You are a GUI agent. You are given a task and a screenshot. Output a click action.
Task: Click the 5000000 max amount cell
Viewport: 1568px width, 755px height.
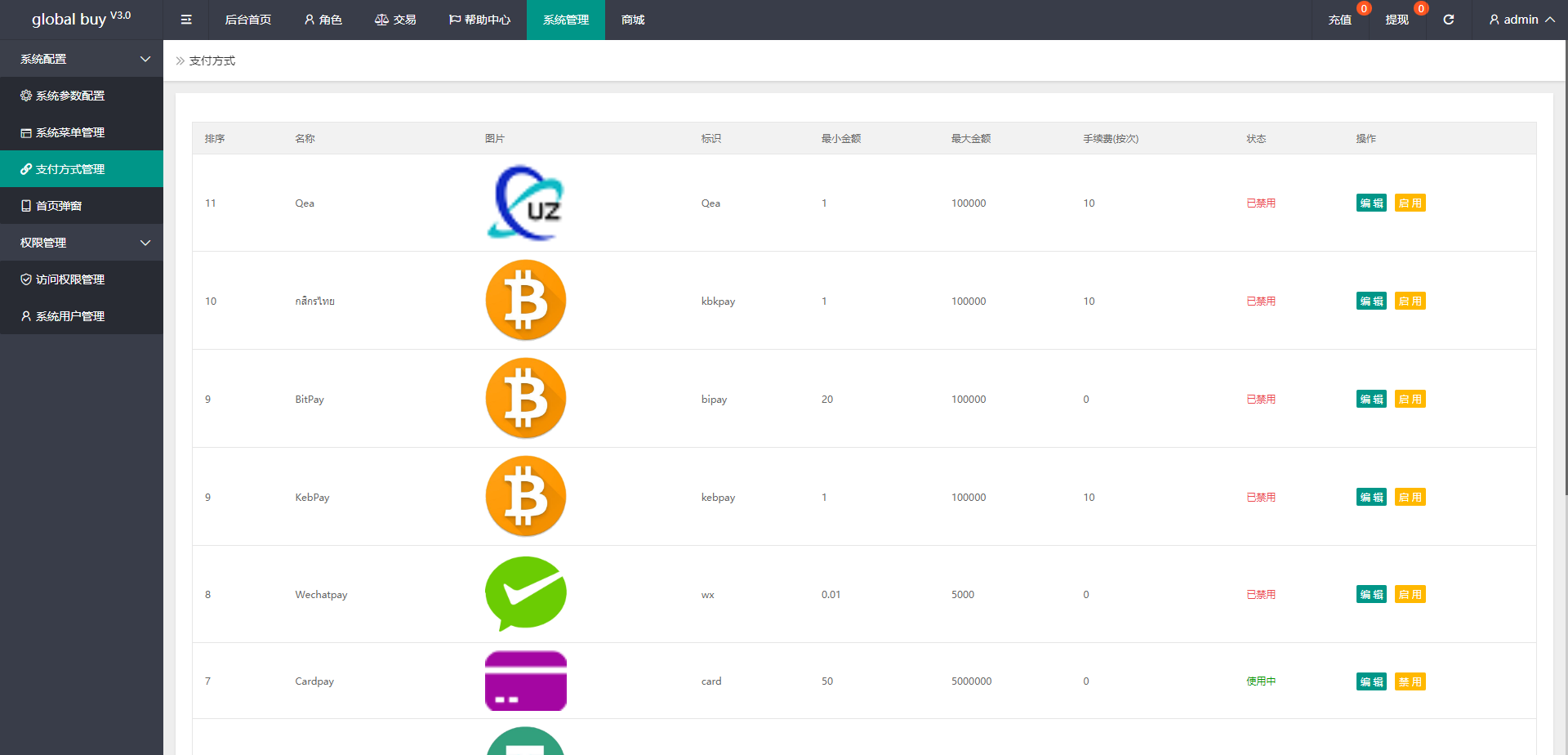pos(971,681)
